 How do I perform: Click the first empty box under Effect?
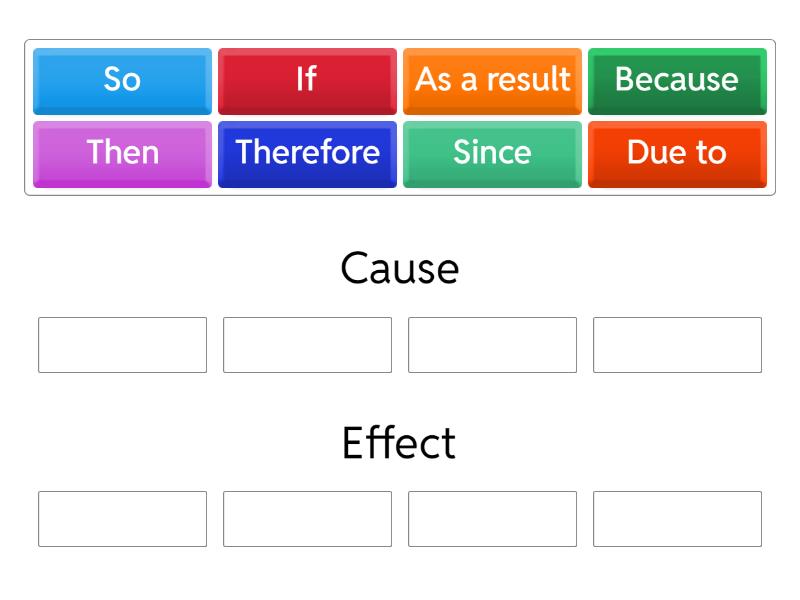(x=122, y=519)
